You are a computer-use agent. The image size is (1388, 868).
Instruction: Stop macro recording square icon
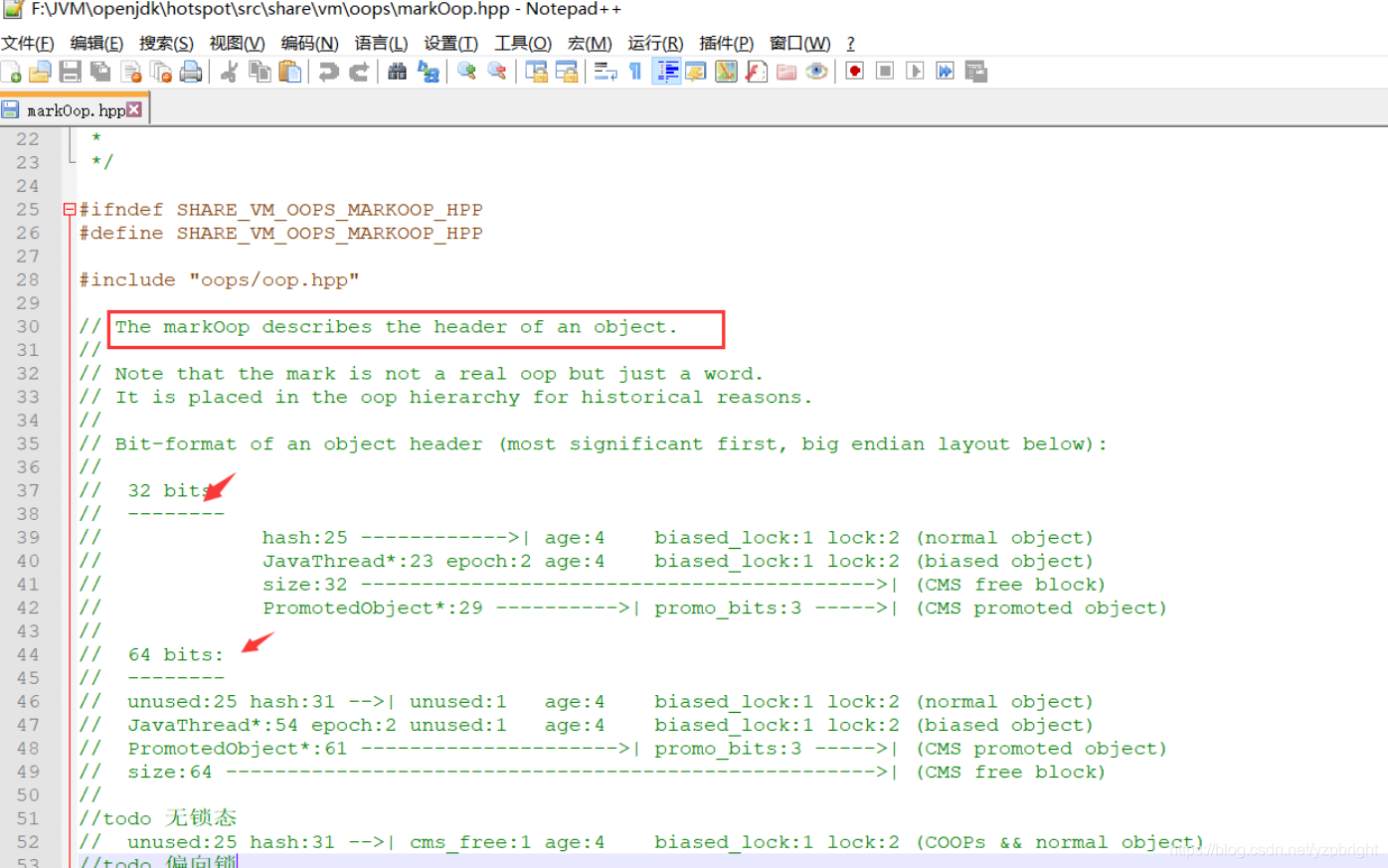[885, 72]
